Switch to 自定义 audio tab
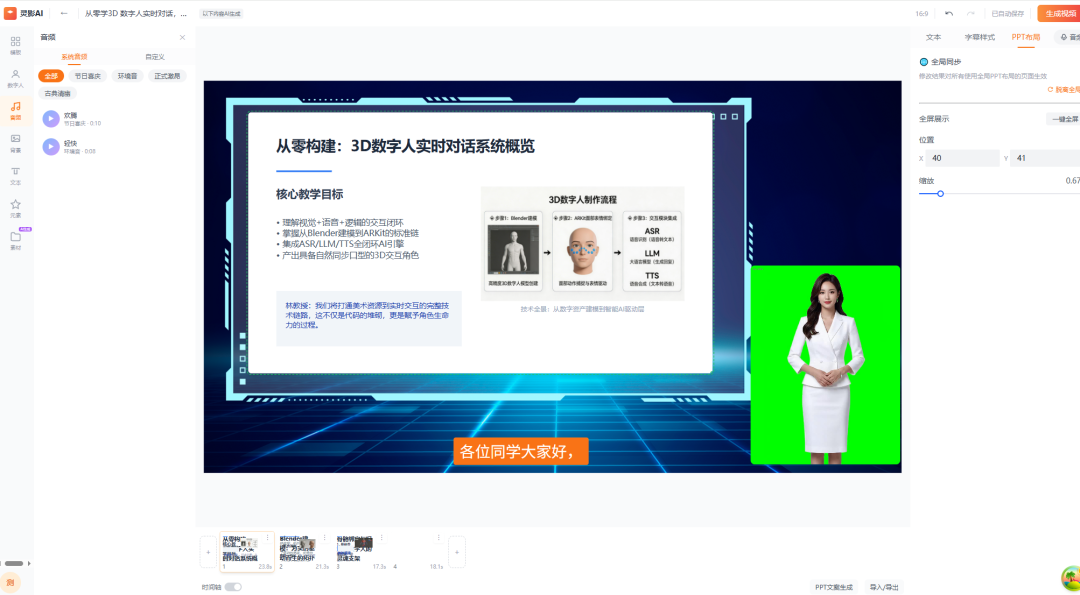This screenshot has height=595, width=1080. (155, 57)
